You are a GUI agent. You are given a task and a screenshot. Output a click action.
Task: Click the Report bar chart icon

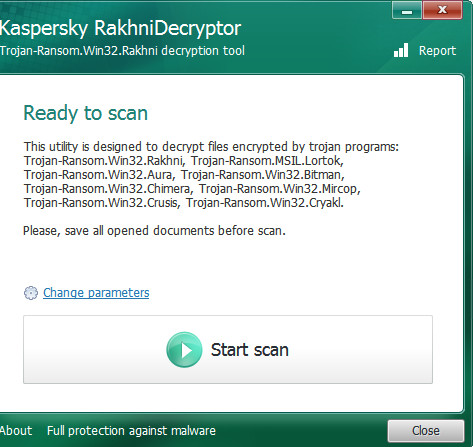point(401,50)
